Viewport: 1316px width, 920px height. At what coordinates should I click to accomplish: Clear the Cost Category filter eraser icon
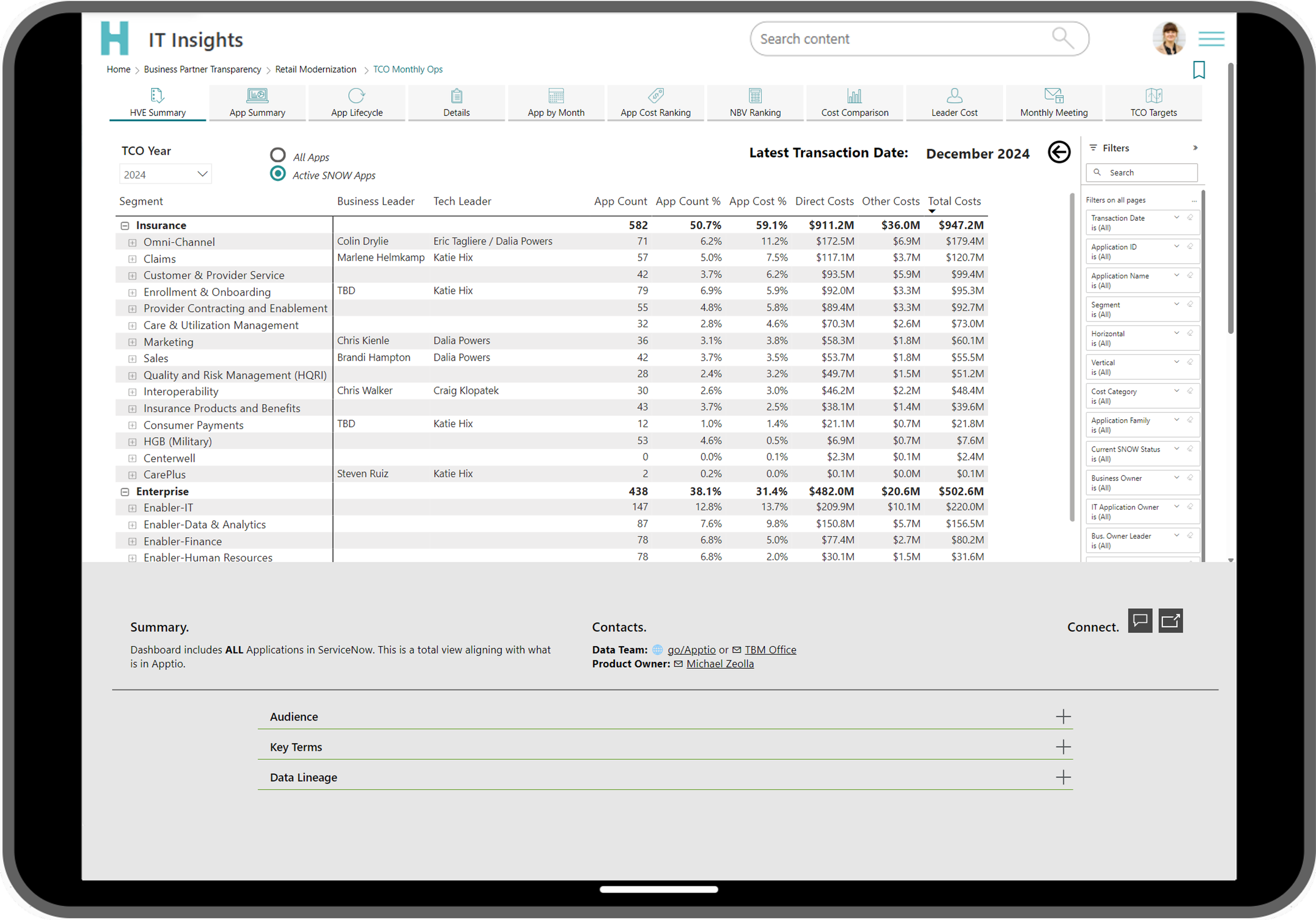(1190, 391)
